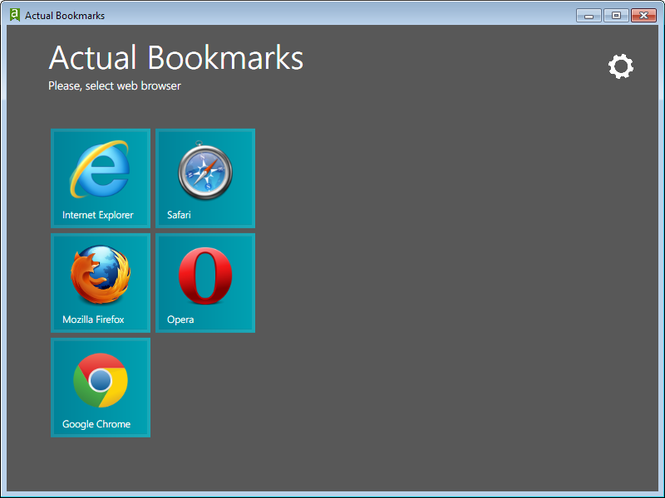Click the "Please, select web browser" subtitle
The image size is (665, 498).
(x=114, y=86)
